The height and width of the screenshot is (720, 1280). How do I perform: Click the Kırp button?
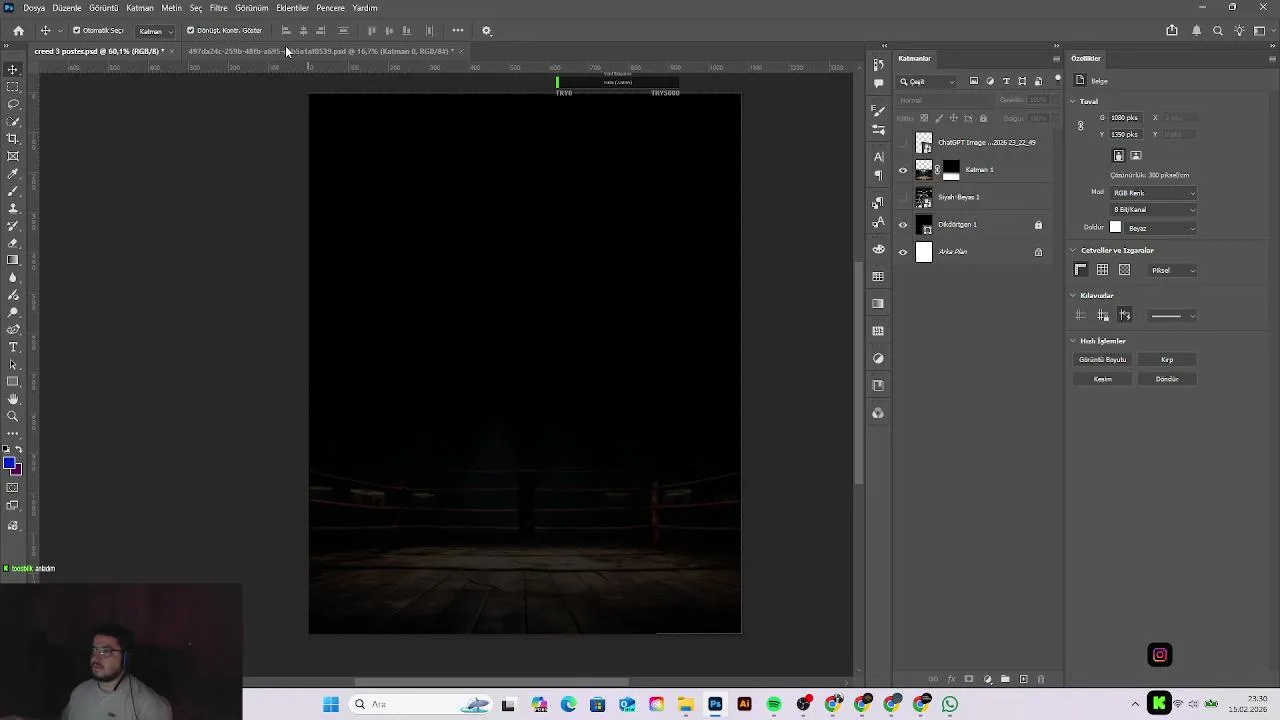pos(1167,360)
